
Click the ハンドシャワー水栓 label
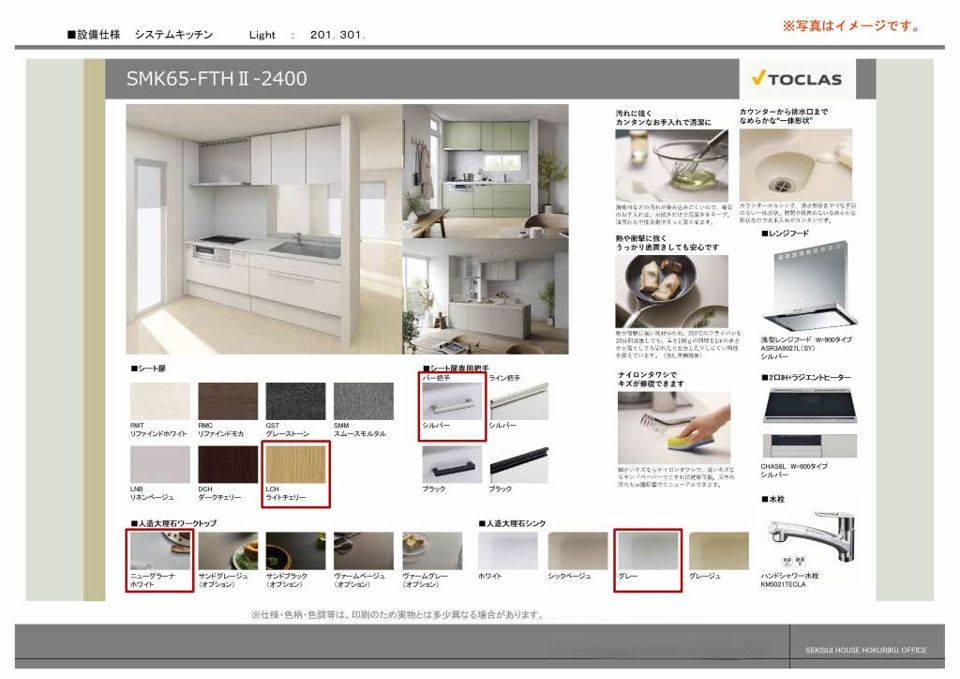(790, 576)
